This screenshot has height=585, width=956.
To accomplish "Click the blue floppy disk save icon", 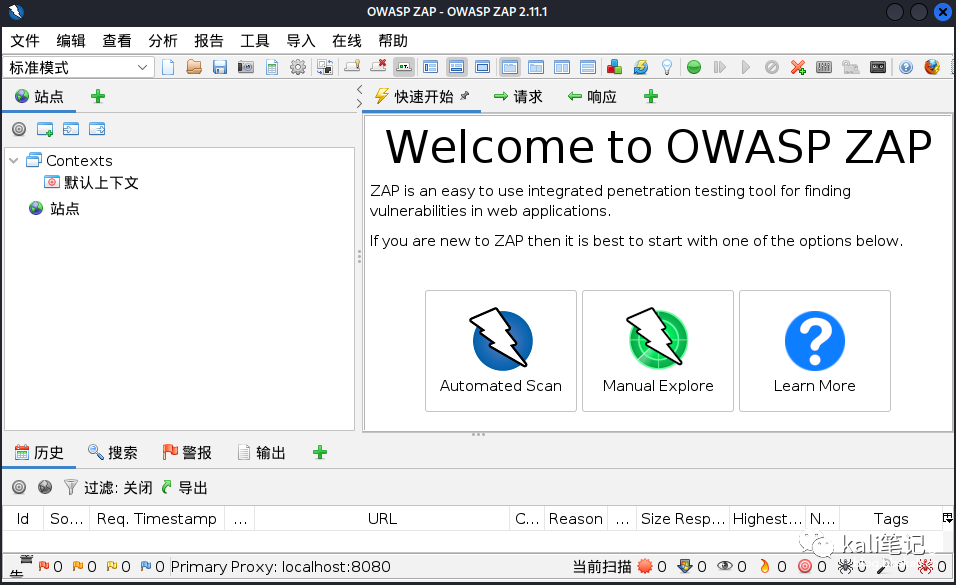I will pyautogui.click(x=220, y=67).
